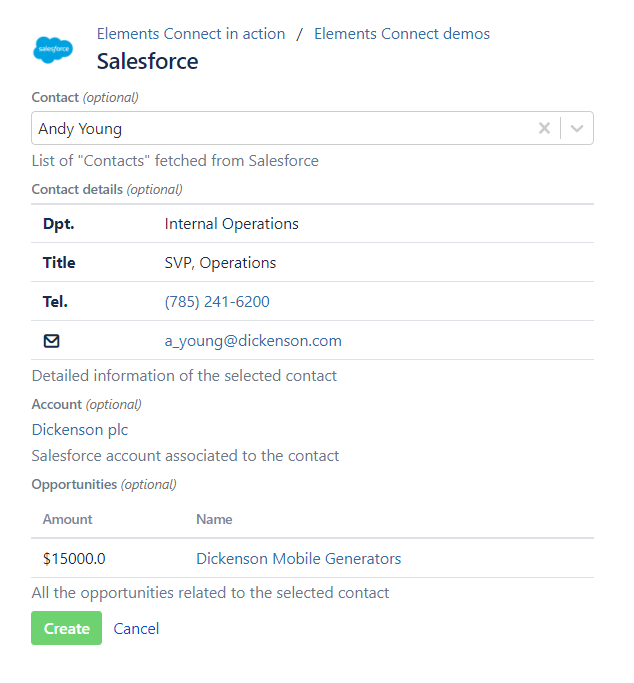Open the Elements Connect in action breadcrumb
The height and width of the screenshot is (683, 634).
191,34
